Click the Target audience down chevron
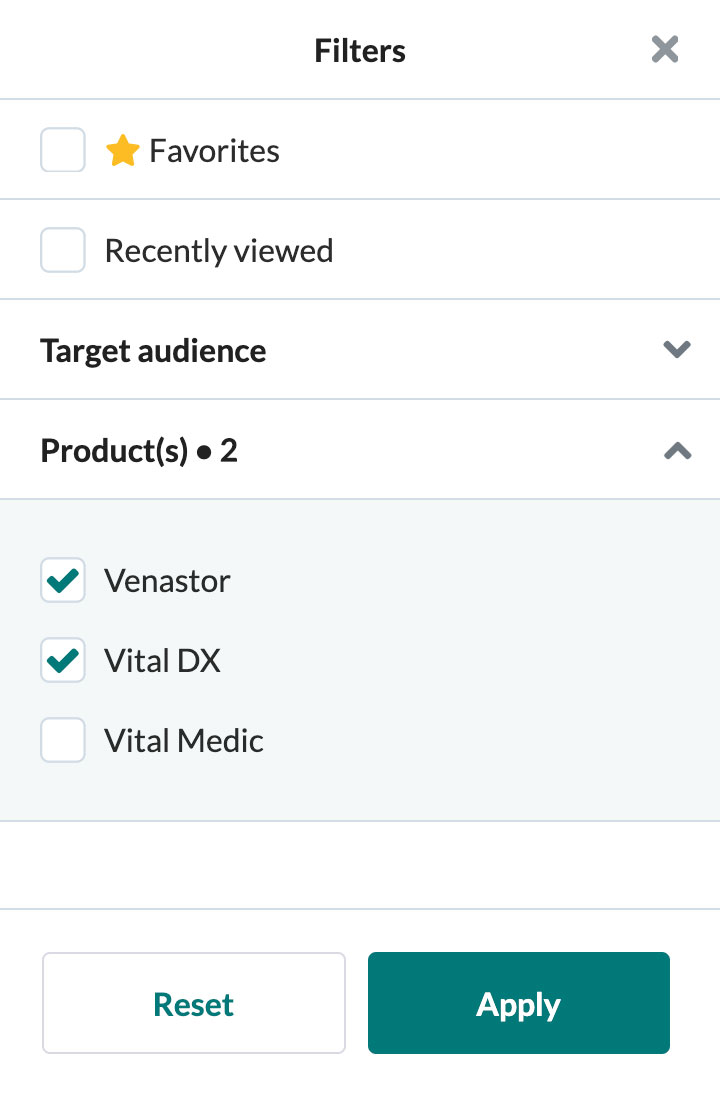720x1096 pixels. [677, 349]
